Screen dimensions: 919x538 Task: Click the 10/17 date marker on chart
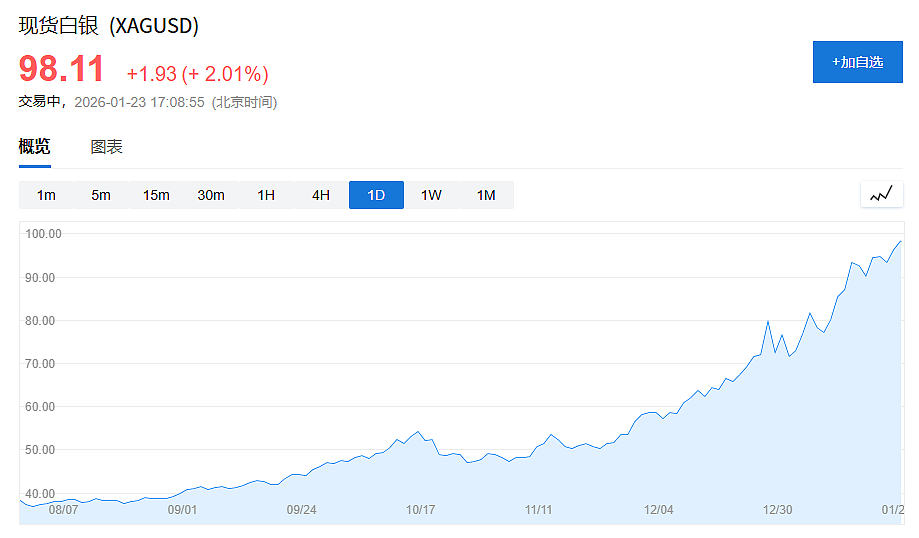point(420,510)
